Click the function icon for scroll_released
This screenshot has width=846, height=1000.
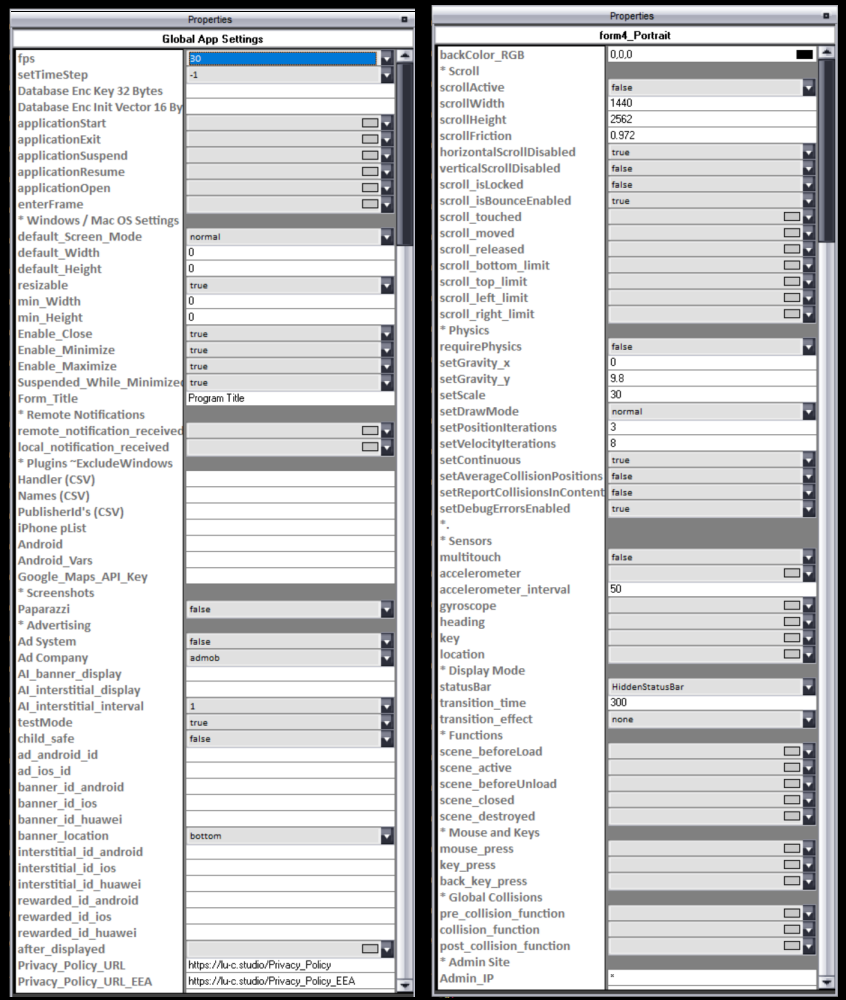pos(792,249)
